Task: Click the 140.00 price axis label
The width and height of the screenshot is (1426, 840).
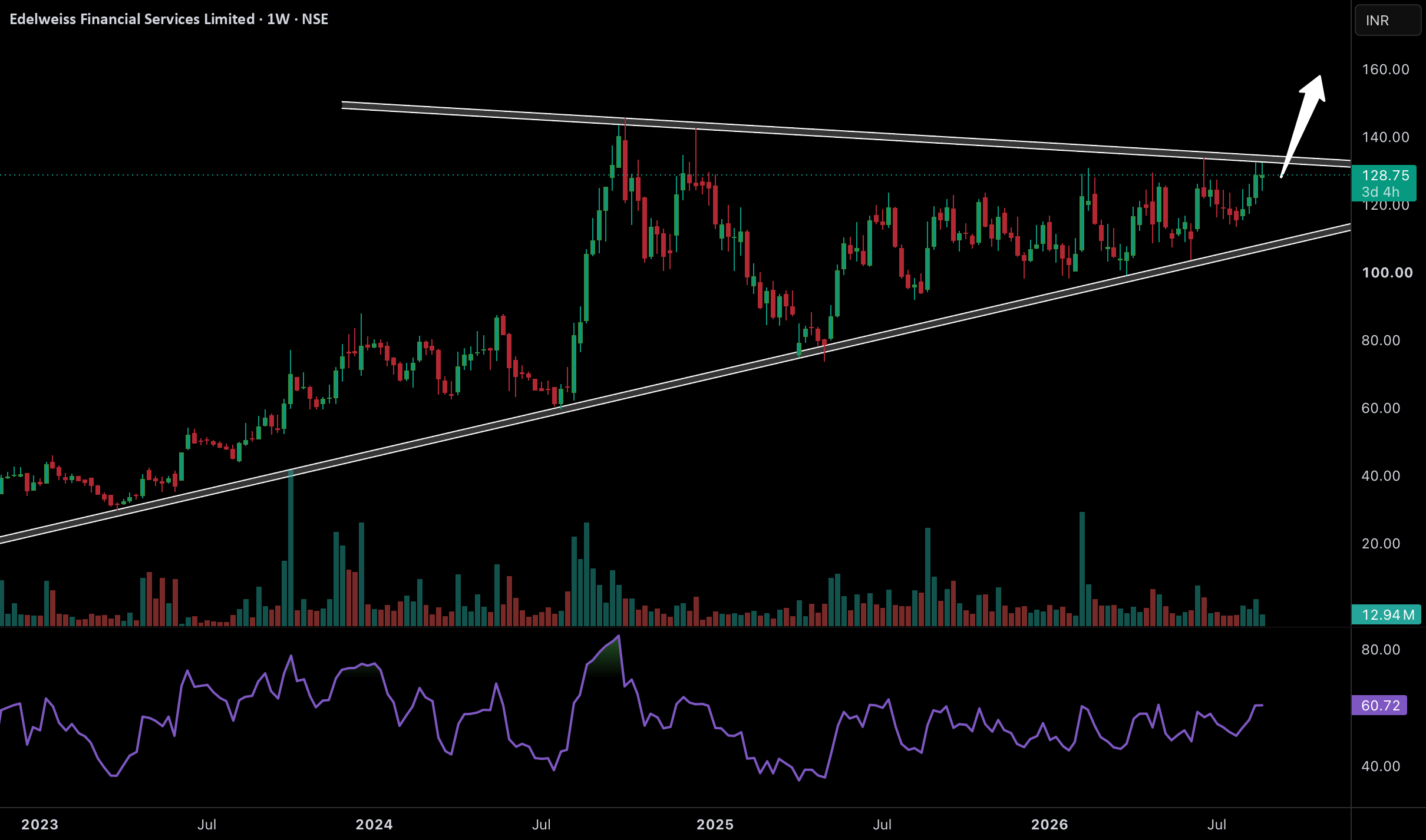Action: coord(1385,137)
